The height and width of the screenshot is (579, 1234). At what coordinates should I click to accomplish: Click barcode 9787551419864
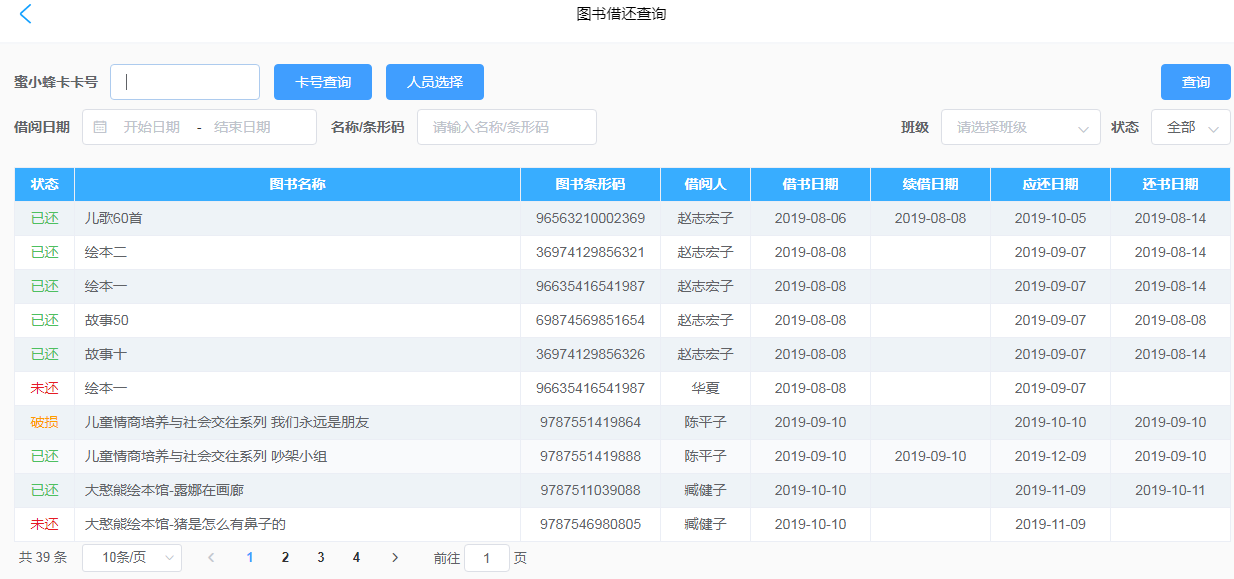point(591,422)
